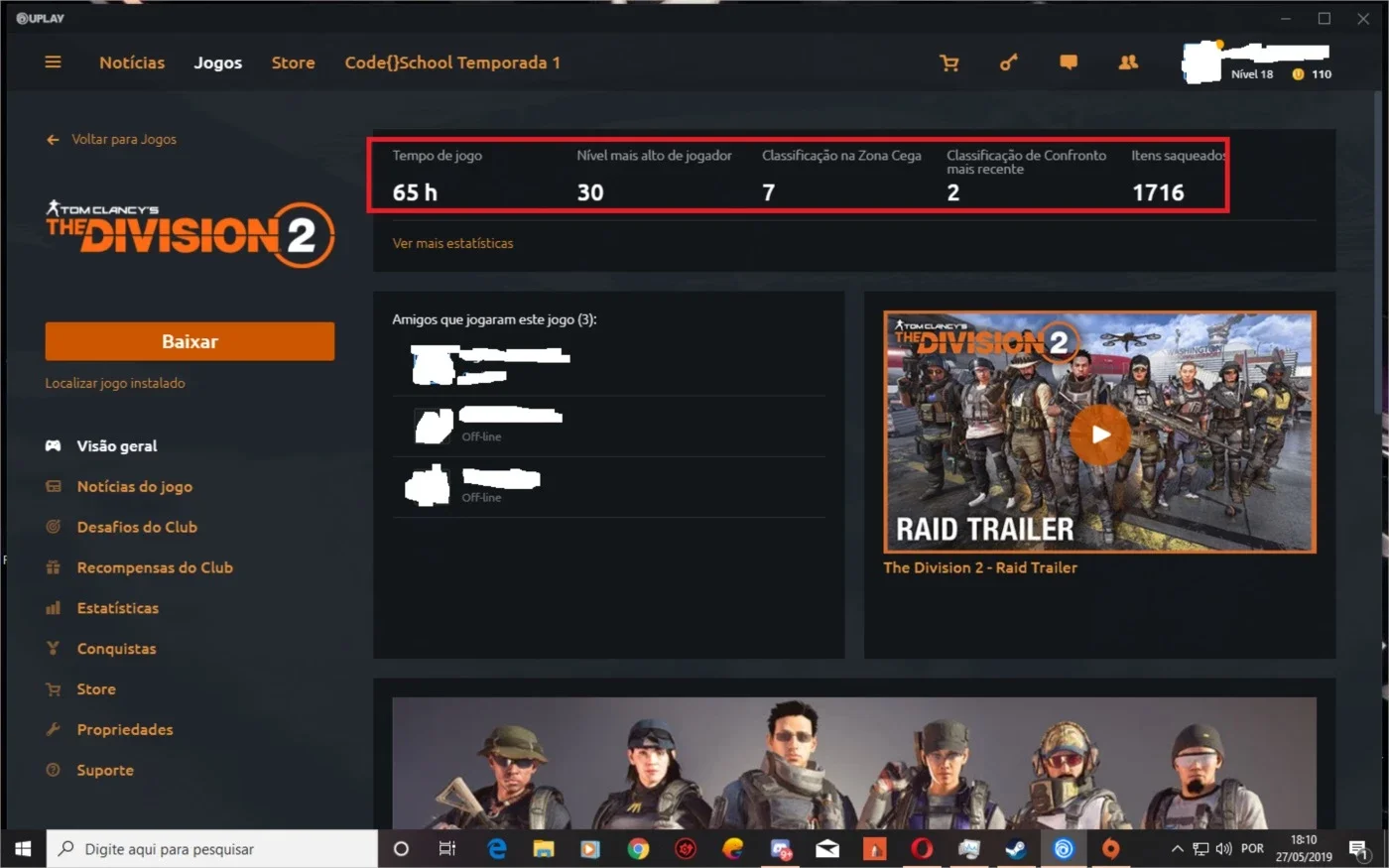The height and width of the screenshot is (868, 1389).
Task: Click the gamepad icon beside Visão geral
Action: pos(54,446)
